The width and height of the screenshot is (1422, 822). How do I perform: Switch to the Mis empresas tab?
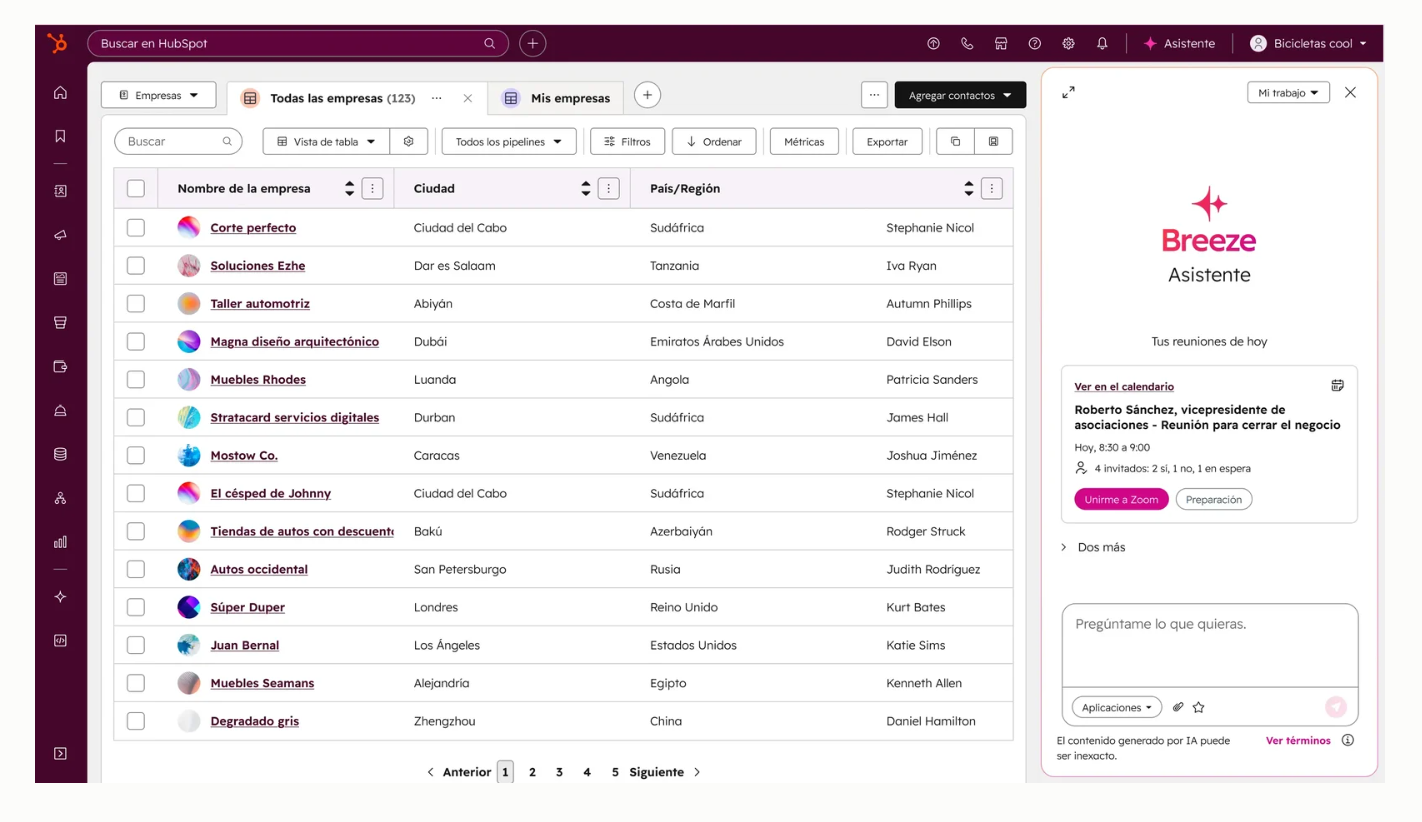point(557,98)
